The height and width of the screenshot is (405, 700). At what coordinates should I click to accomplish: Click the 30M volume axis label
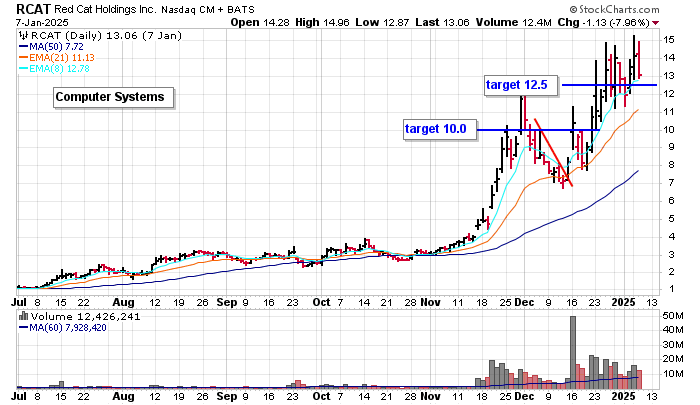(x=673, y=345)
